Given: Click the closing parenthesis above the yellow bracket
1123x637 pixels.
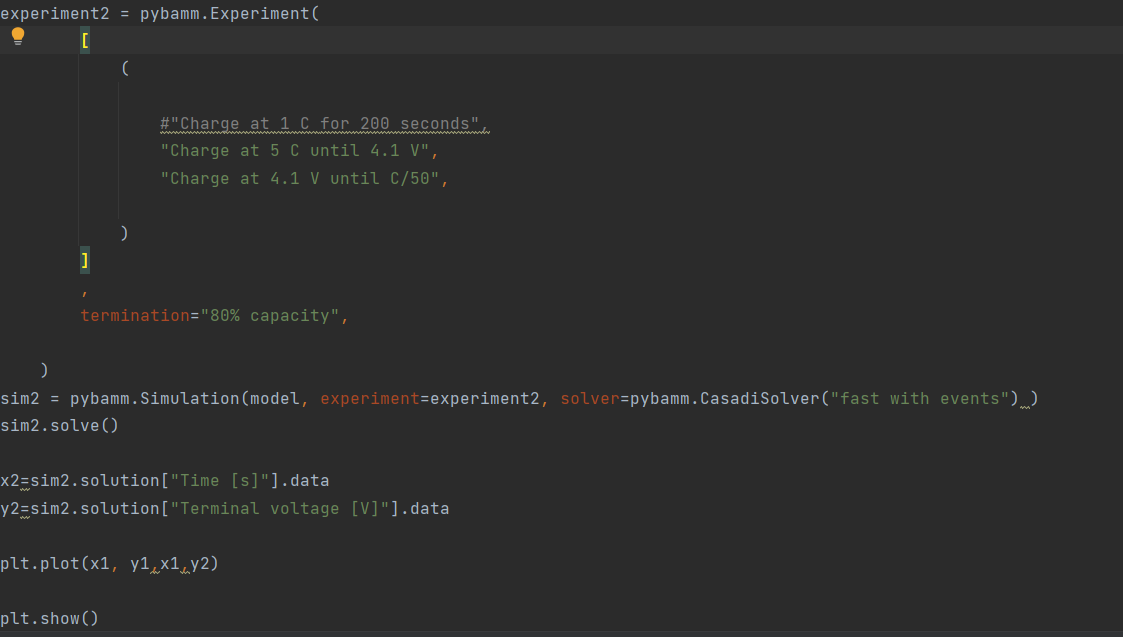Looking at the screenshot, I should (x=125, y=233).
